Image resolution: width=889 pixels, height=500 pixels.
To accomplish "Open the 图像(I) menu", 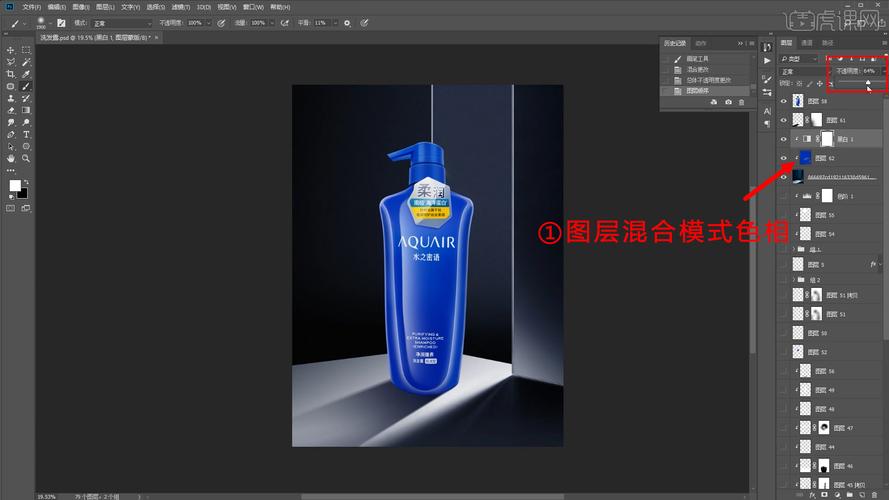I will coord(81,7).
